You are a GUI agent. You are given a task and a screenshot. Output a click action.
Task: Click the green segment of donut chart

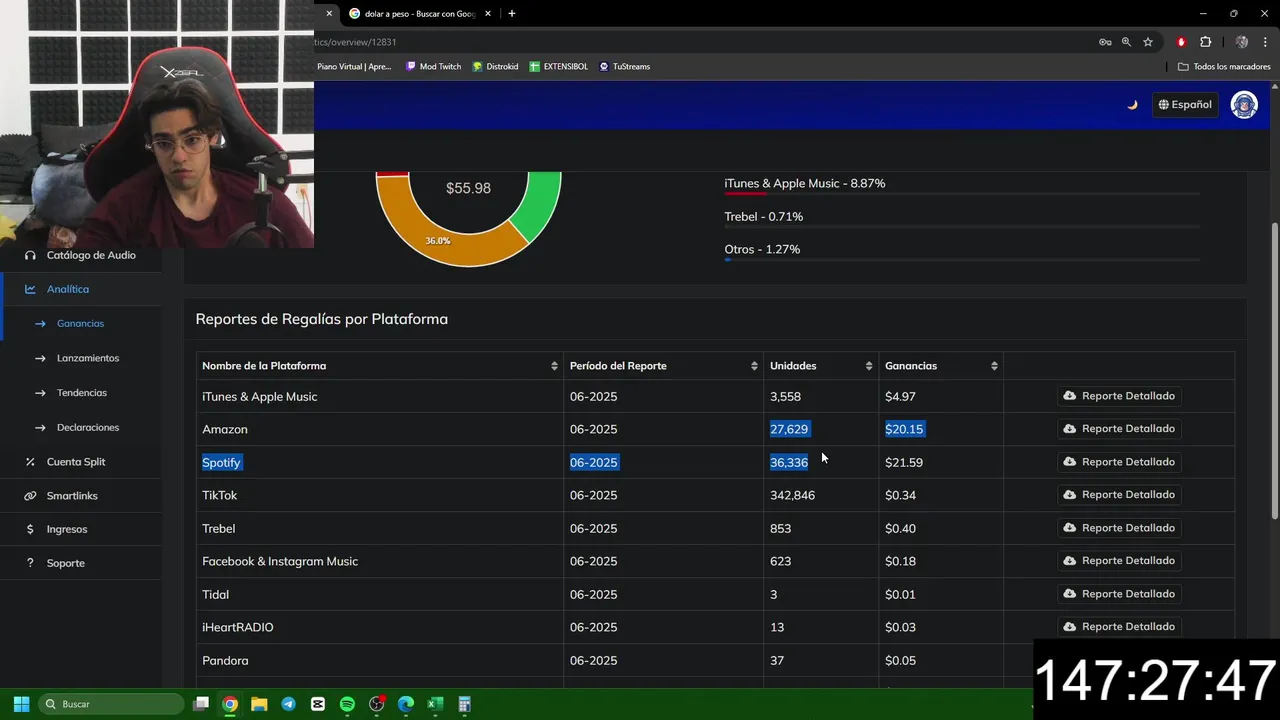point(540,205)
